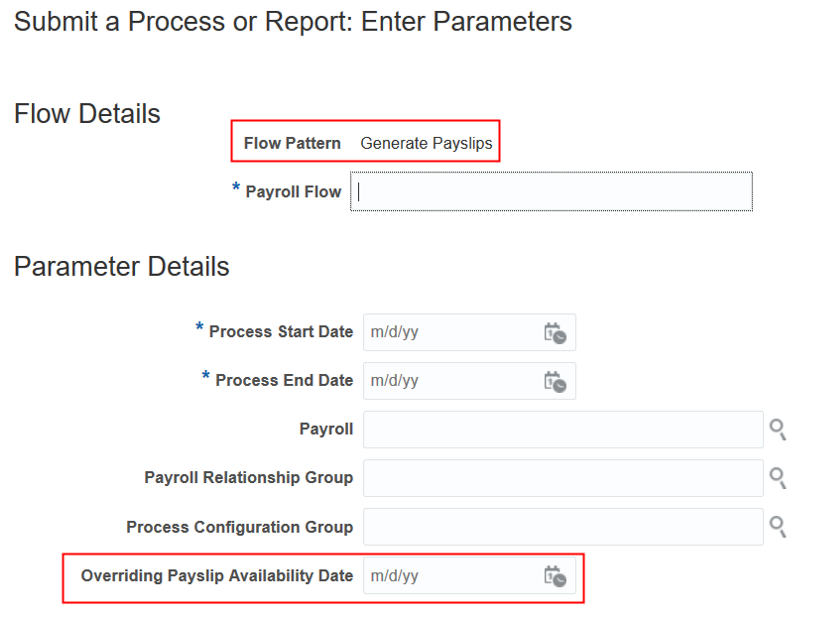Open the Process Start Date calendar picker
822x626 pixels.
tap(554, 333)
